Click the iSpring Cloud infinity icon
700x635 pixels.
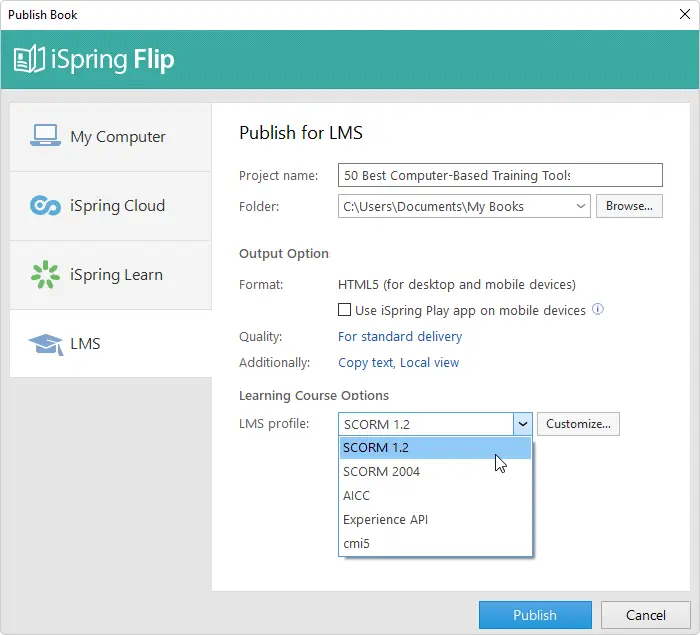point(46,205)
